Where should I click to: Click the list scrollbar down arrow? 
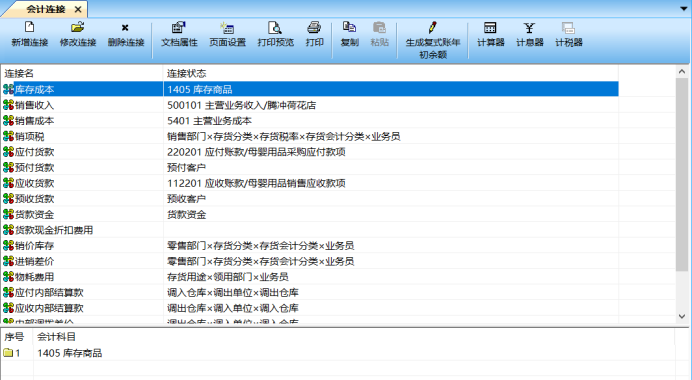[x=682, y=316]
